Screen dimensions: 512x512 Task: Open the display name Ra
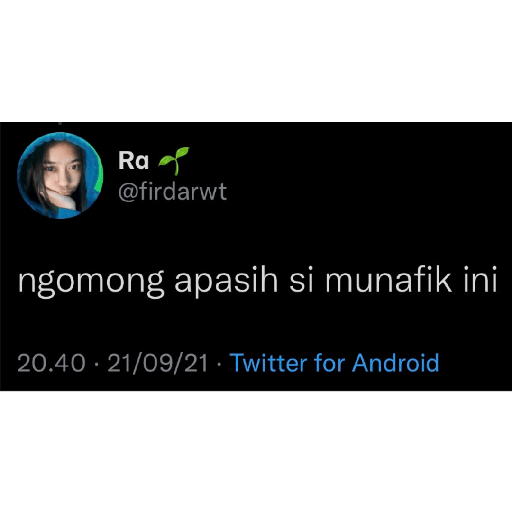(x=133, y=161)
